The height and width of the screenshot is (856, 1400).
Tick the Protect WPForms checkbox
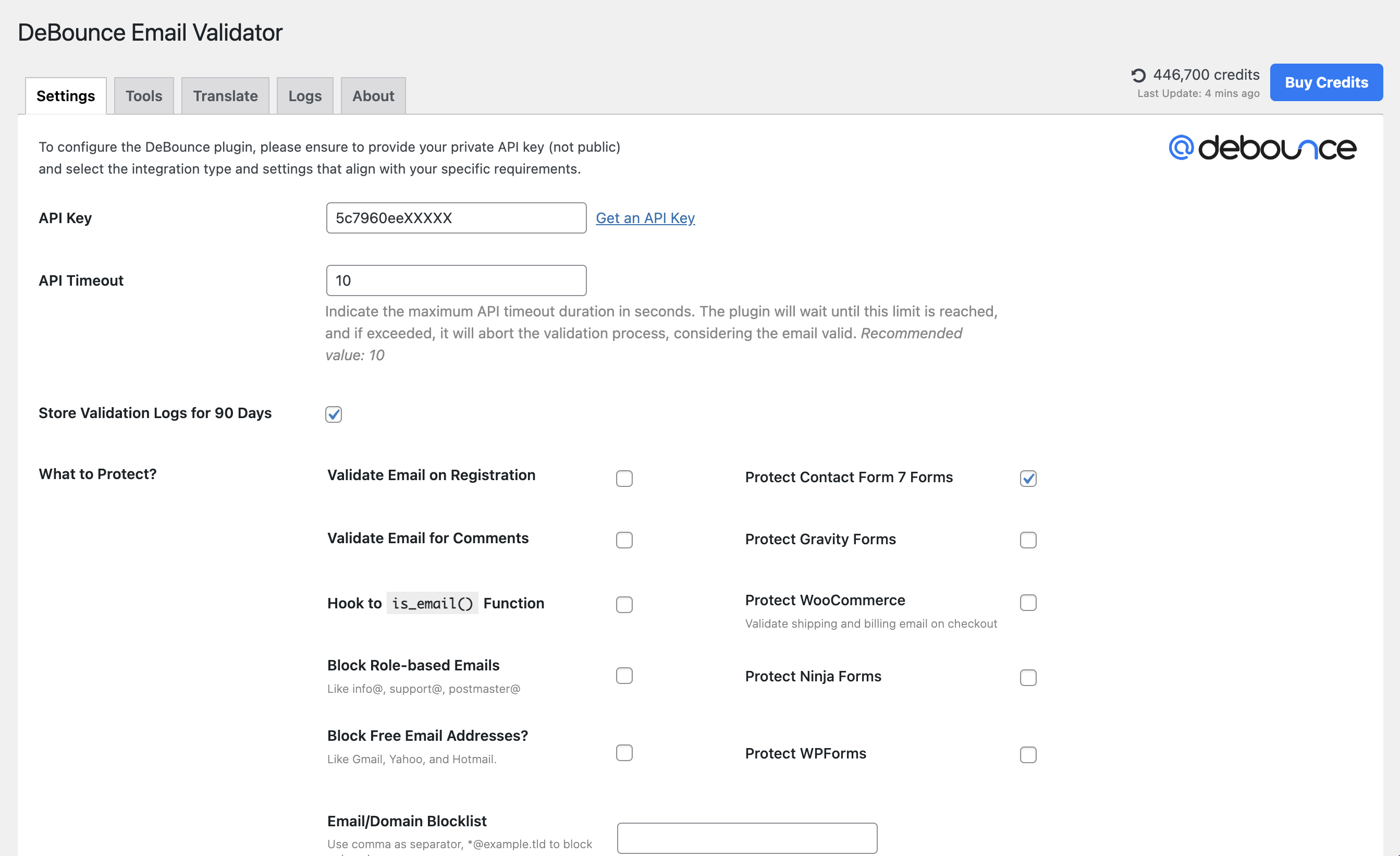(x=1028, y=755)
